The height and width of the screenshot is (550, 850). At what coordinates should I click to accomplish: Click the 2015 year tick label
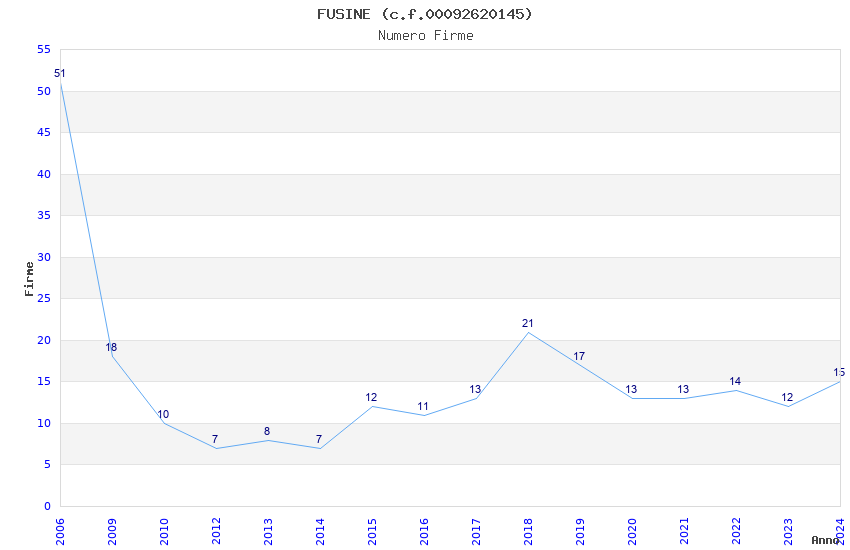[x=372, y=532]
